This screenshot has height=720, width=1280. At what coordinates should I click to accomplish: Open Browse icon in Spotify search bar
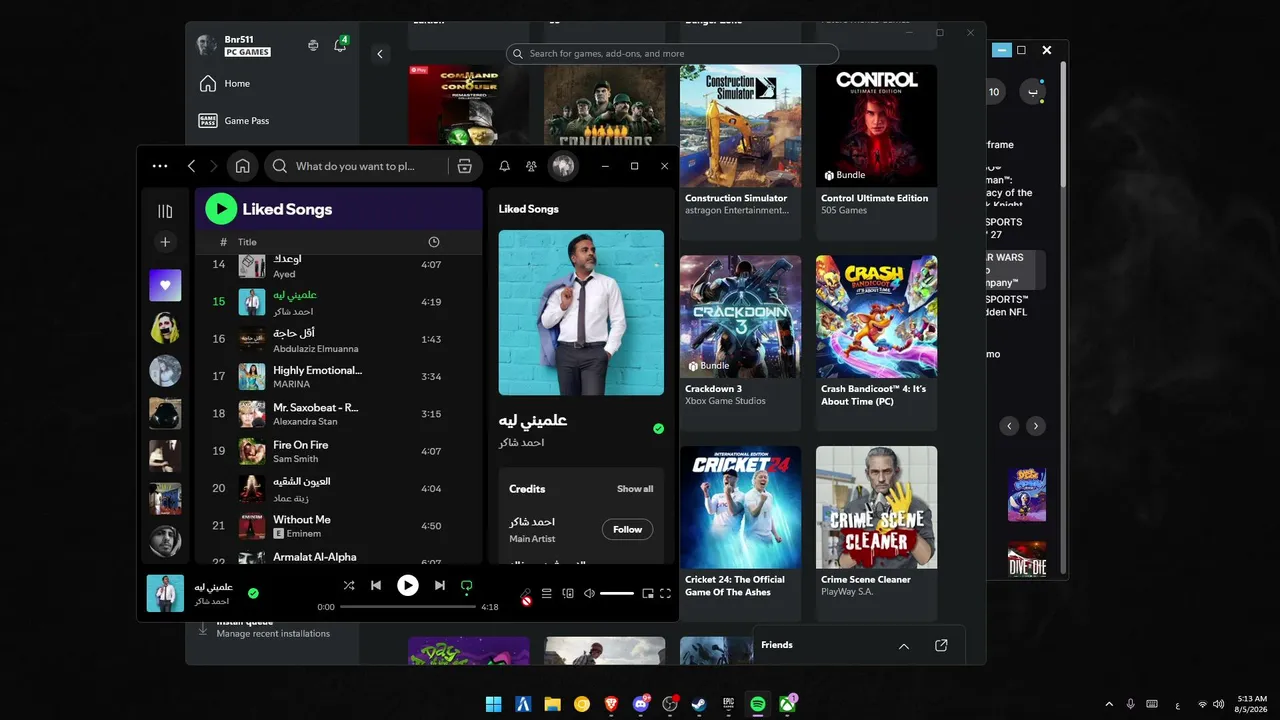point(464,166)
